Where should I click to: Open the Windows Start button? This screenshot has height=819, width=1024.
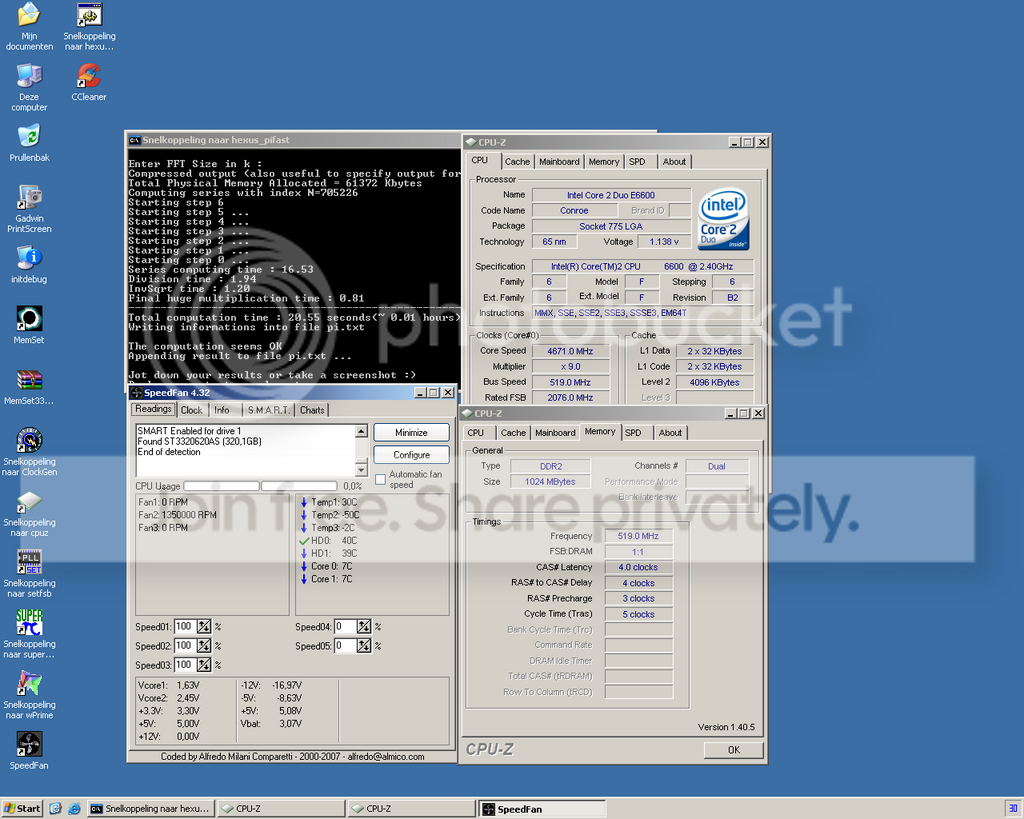click(22, 809)
